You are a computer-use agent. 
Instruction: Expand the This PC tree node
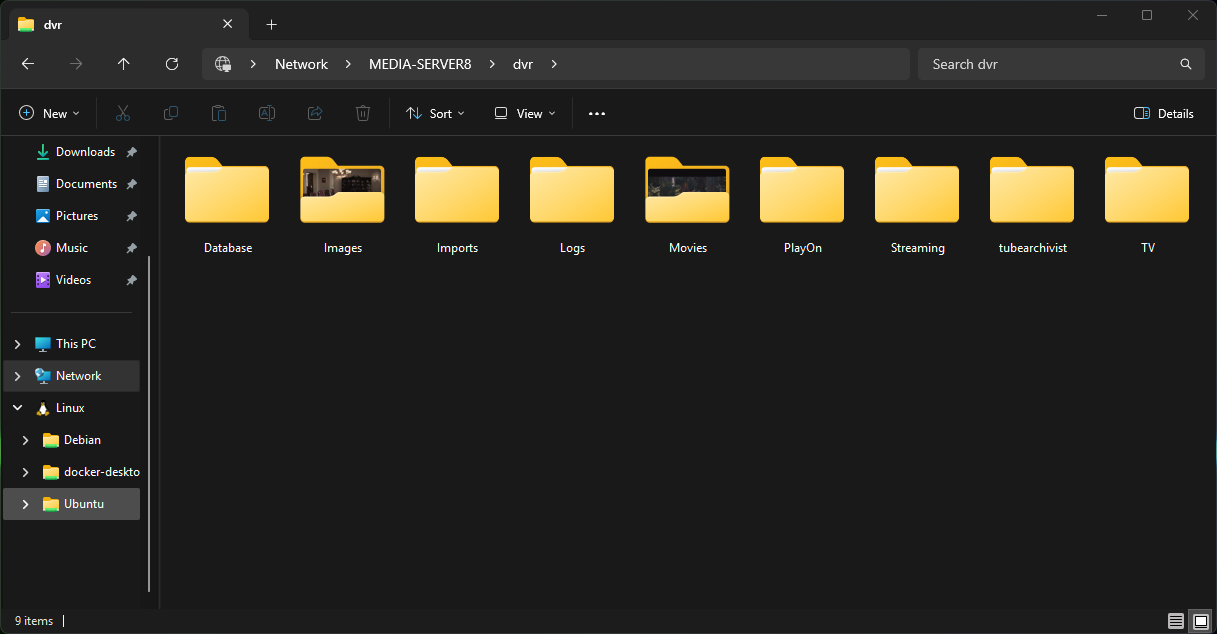17,344
